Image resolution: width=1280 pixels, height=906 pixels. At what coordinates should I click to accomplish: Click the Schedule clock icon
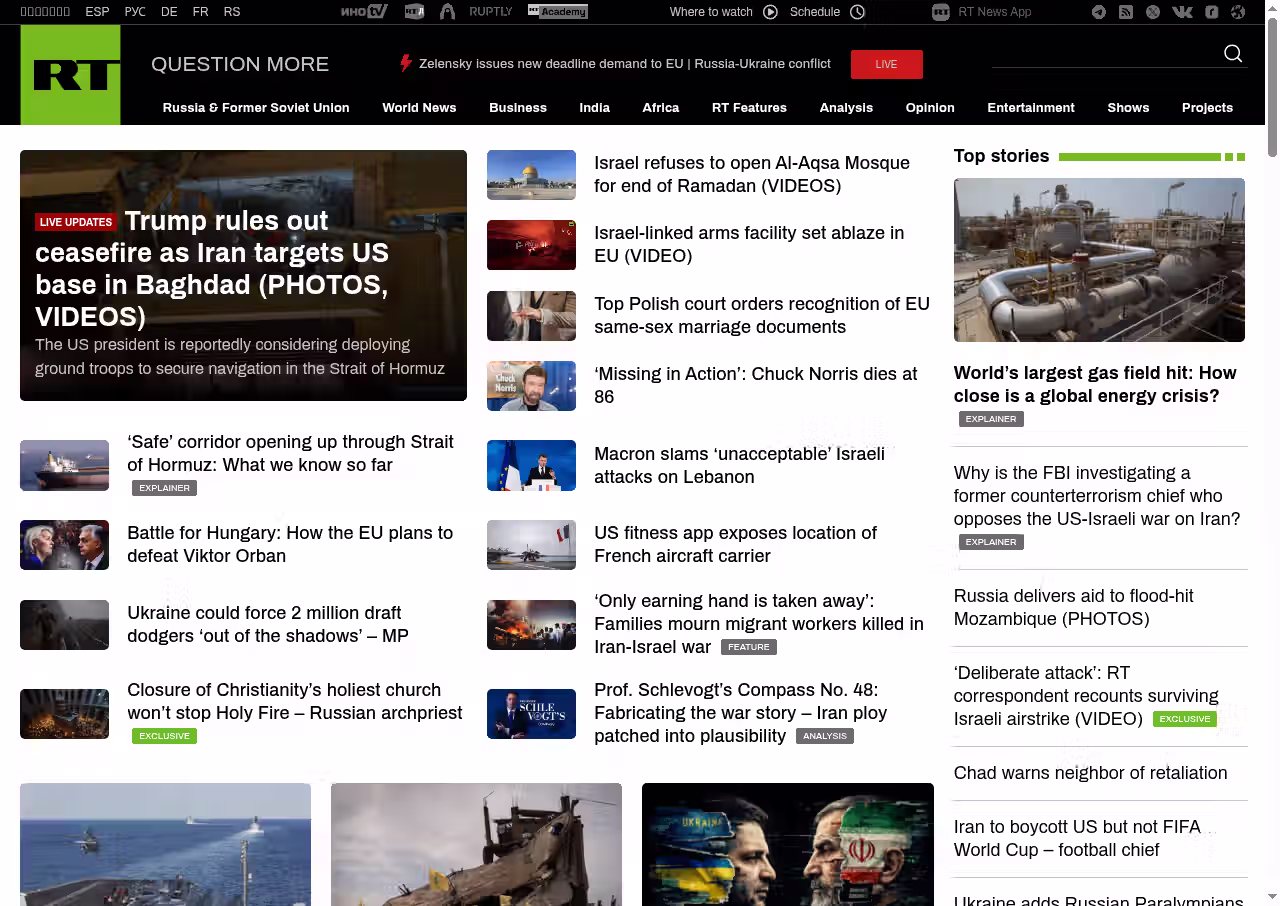click(x=857, y=12)
